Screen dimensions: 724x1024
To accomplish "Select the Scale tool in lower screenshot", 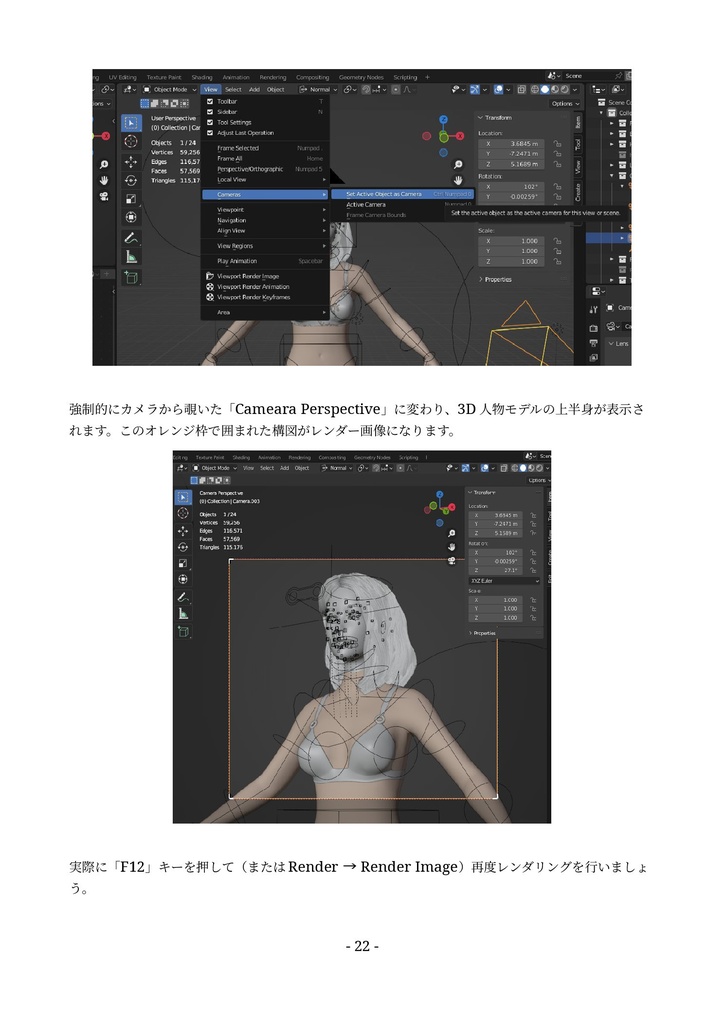I will coord(183,563).
